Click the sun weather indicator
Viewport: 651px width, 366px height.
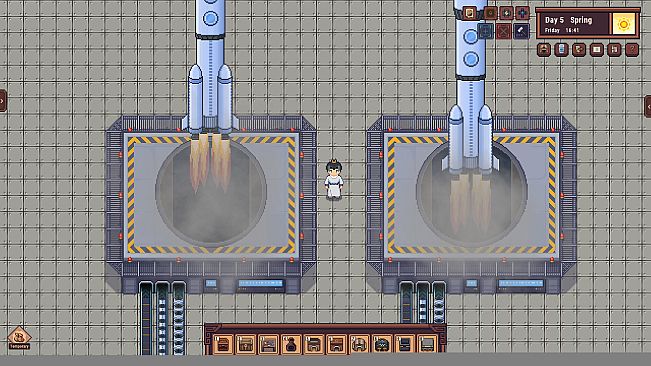tap(623, 24)
